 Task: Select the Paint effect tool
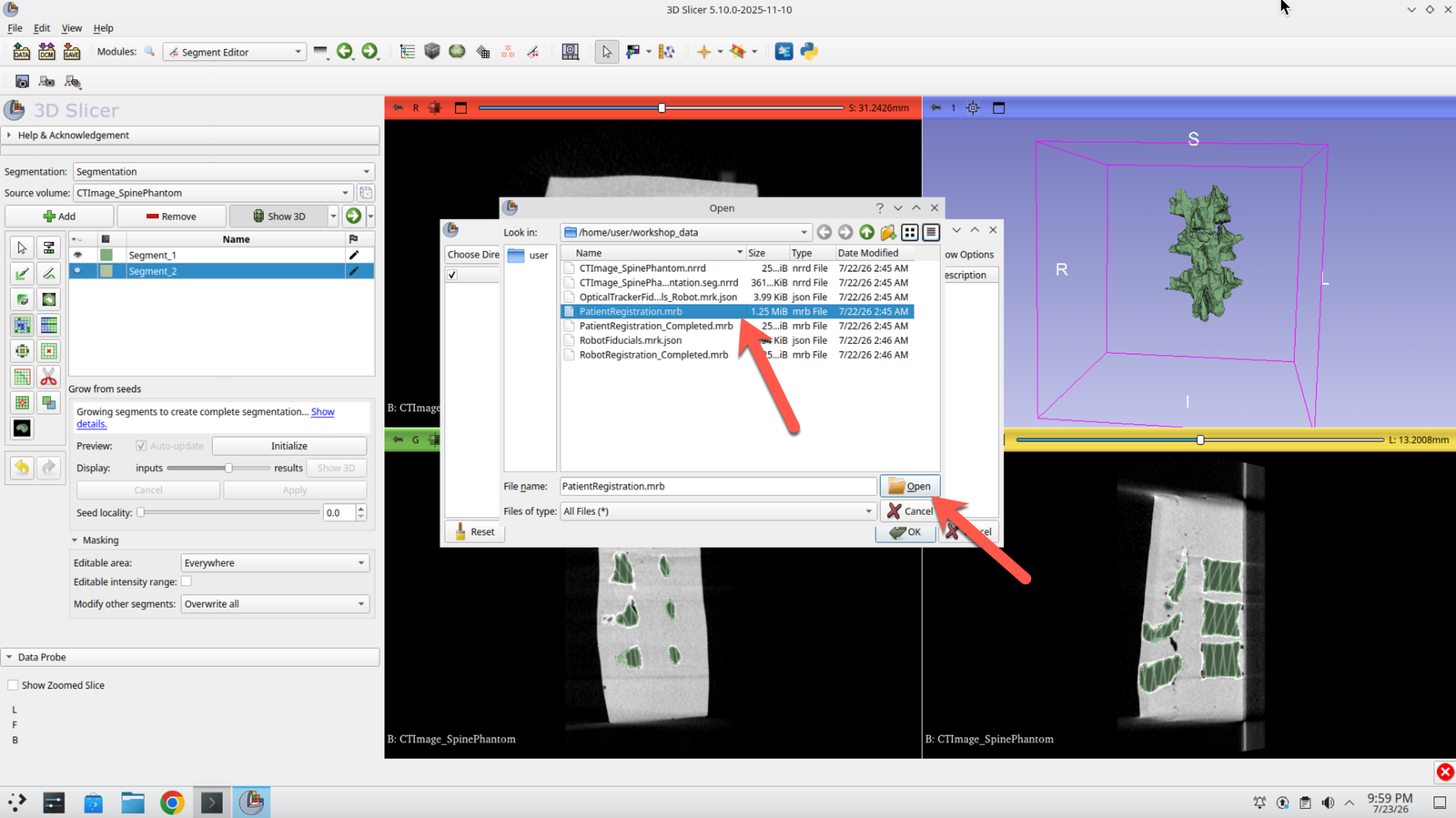pos(22,273)
